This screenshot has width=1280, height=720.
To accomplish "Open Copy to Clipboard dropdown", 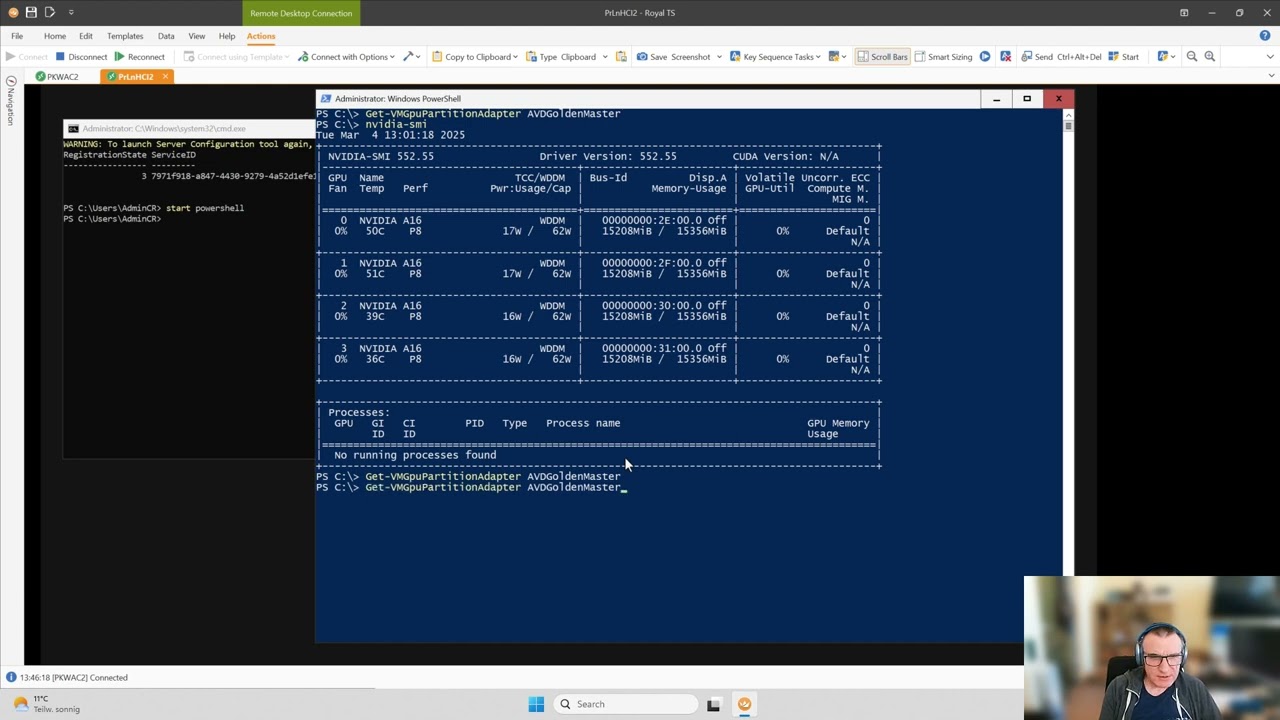I will pos(475,57).
